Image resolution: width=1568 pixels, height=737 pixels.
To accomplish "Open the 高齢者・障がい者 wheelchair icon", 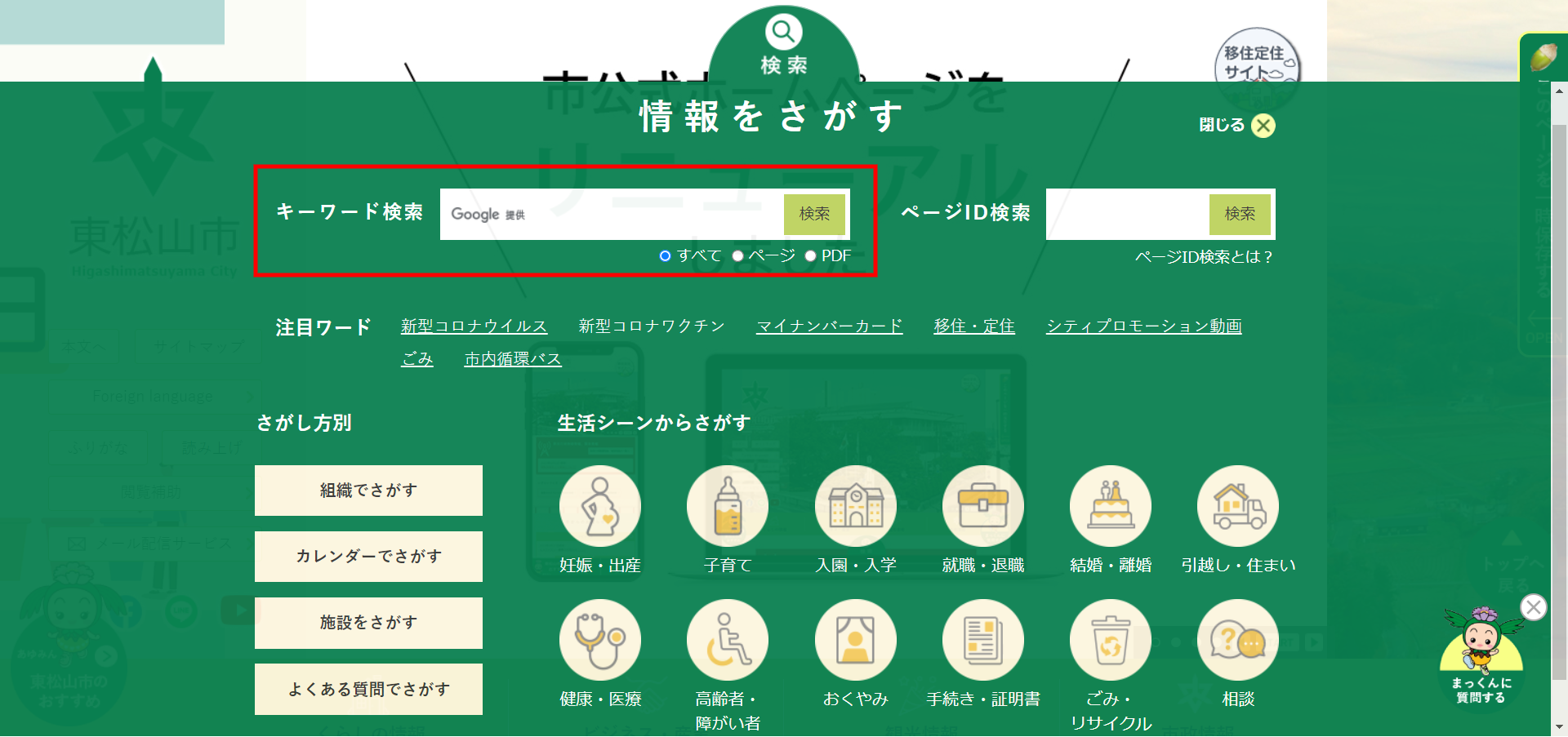I will pyautogui.click(x=728, y=641).
